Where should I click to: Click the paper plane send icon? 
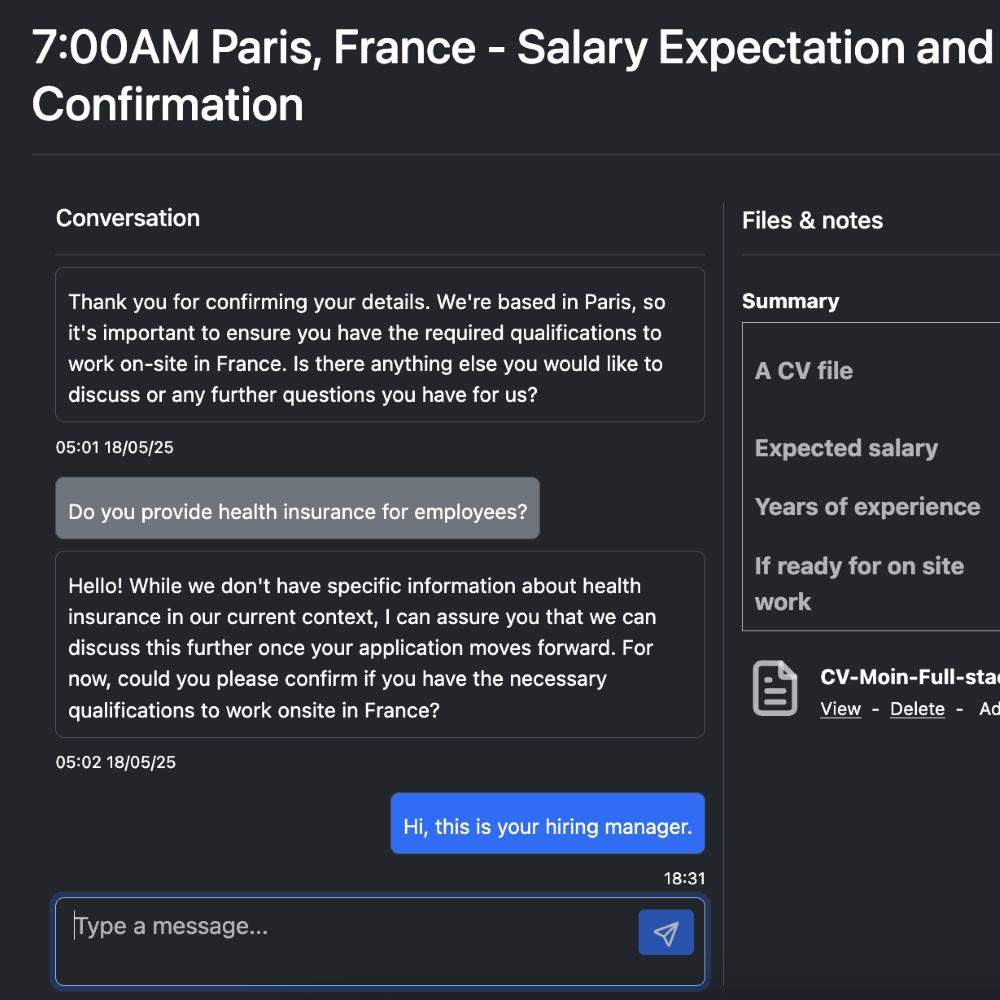(666, 933)
